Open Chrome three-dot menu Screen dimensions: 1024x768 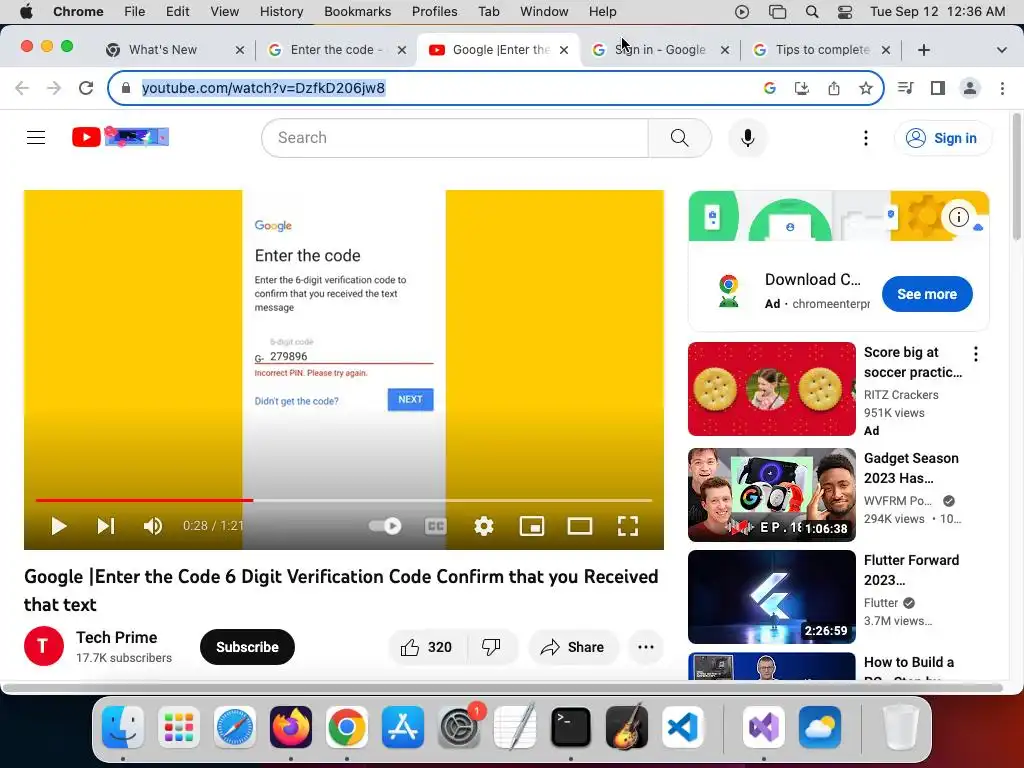click(1002, 88)
